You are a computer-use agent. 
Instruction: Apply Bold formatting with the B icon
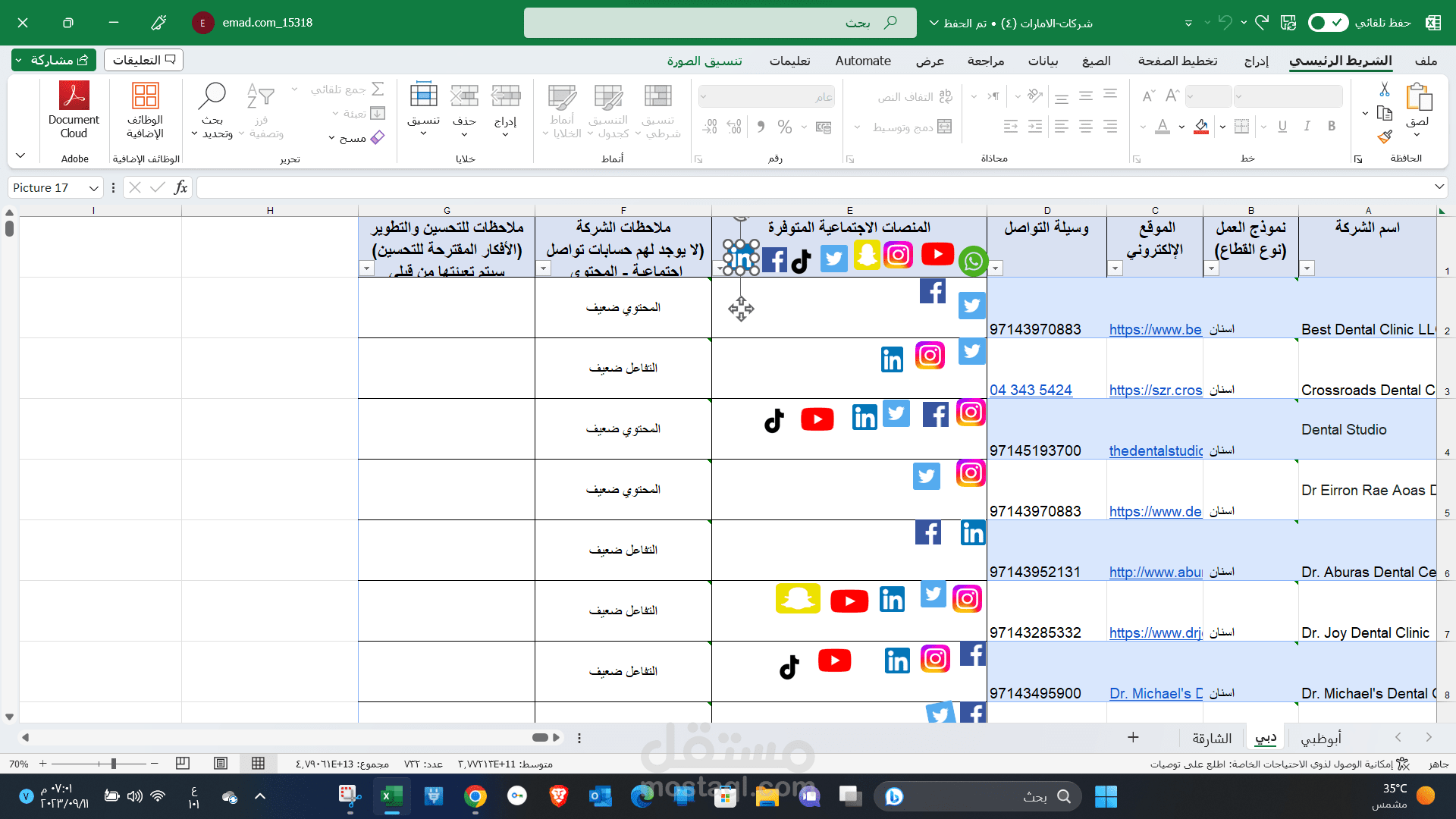[x=1332, y=127]
